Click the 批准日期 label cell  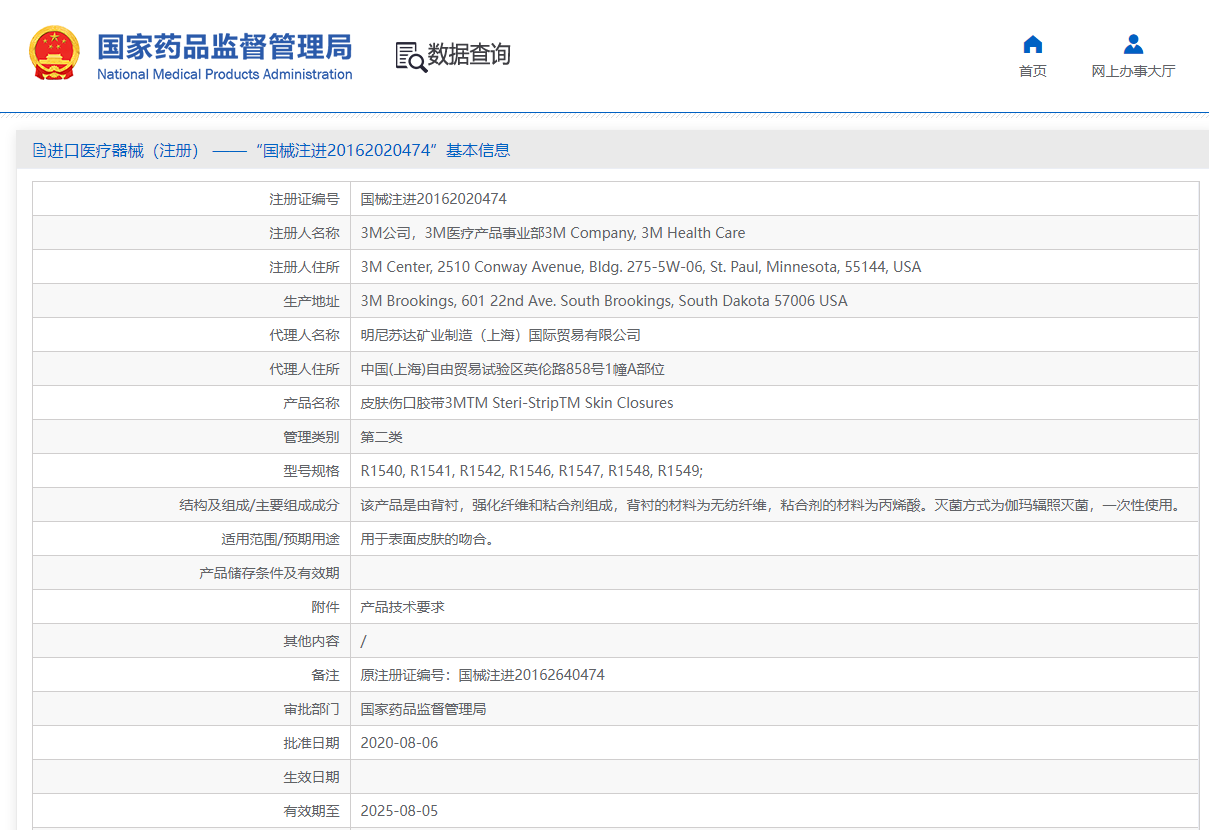[x=192, y=743]
